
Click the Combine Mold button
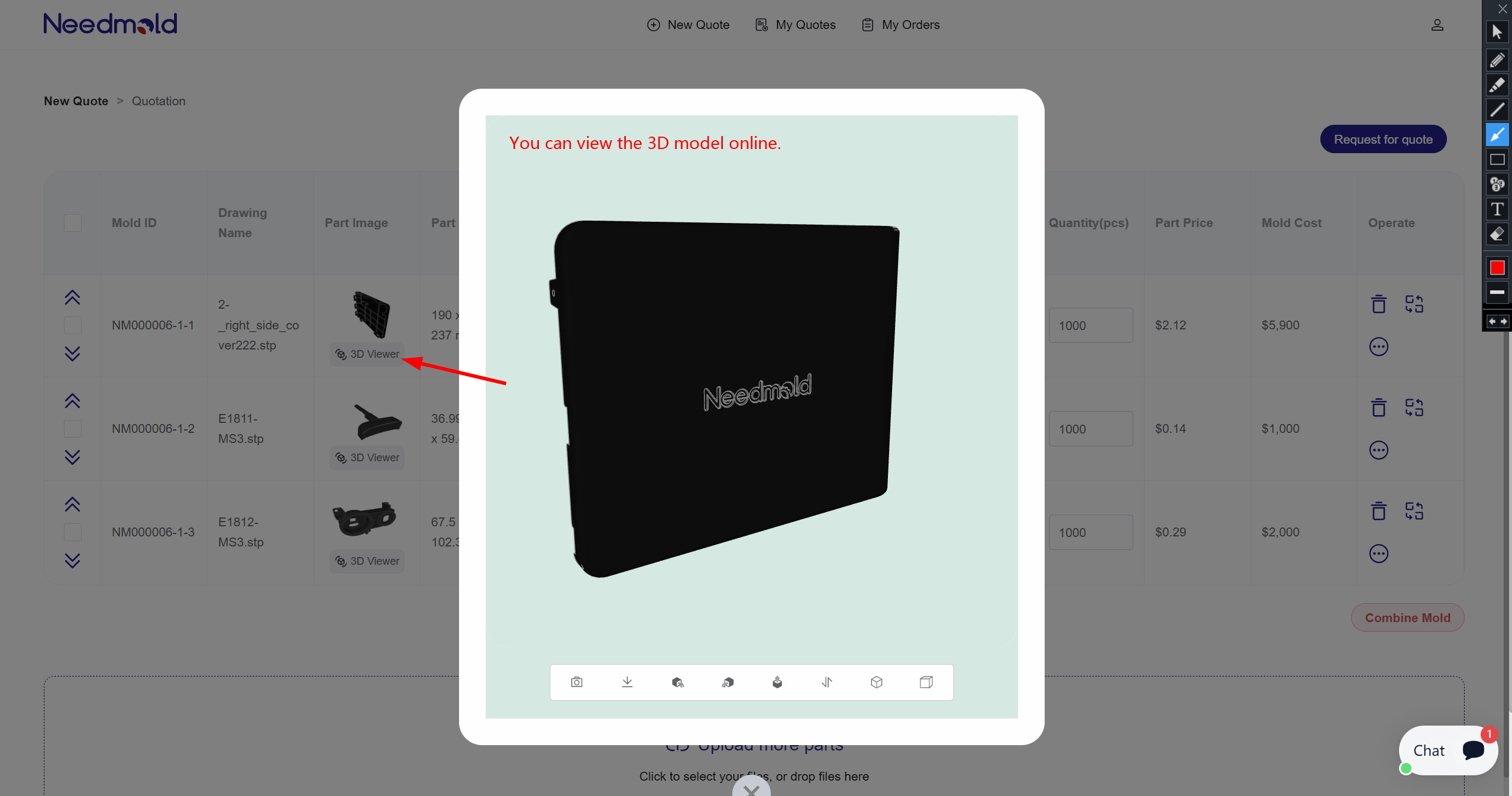1407,618
